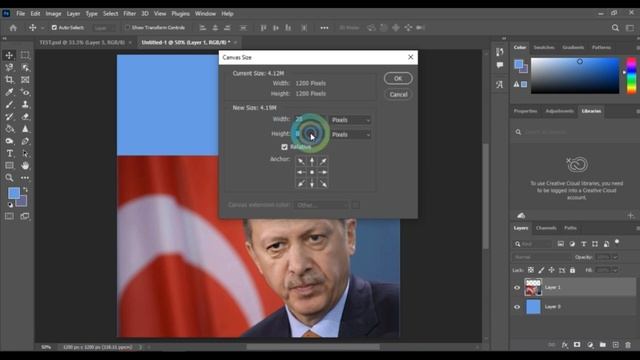
Task: Open the layer blending mode dropdown
Action: point(541,257)
